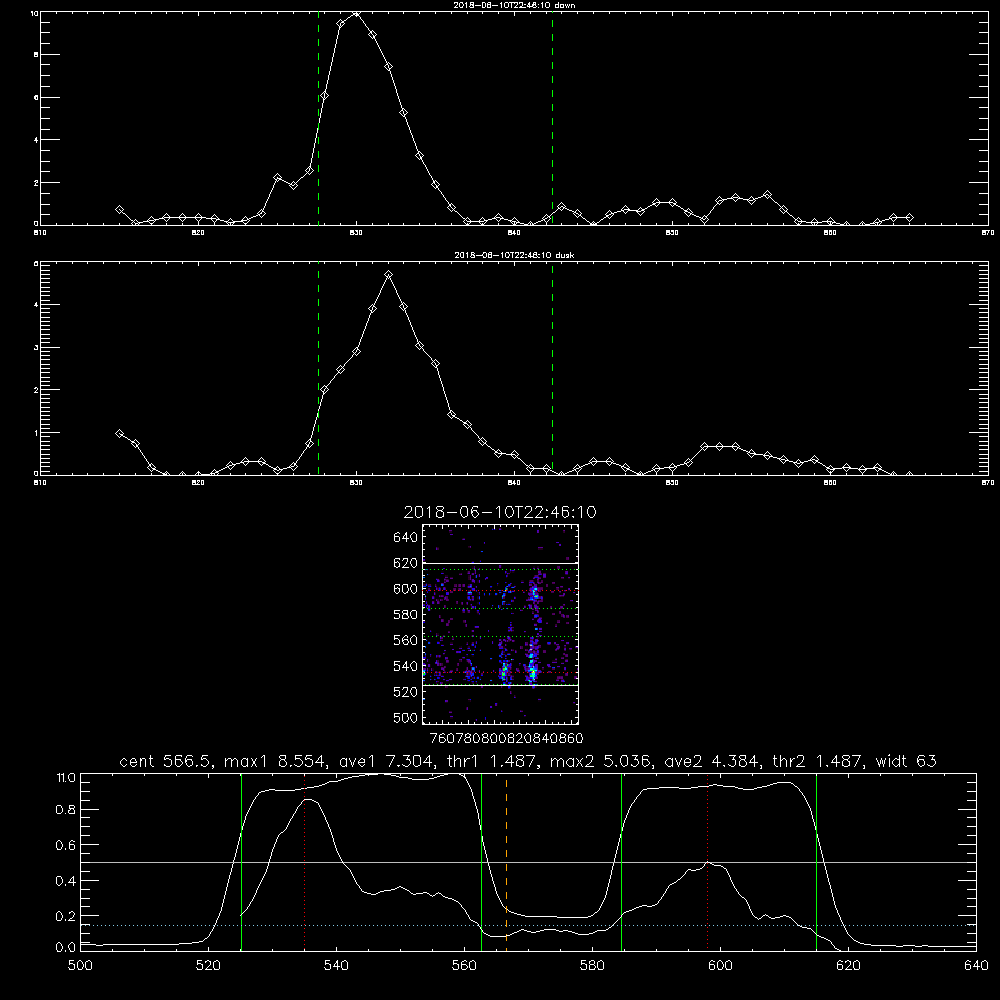Viewport: 1000px width, 1000px height.
Task: Click the second green dashed line in dawn plot
Action: [552, 118]
